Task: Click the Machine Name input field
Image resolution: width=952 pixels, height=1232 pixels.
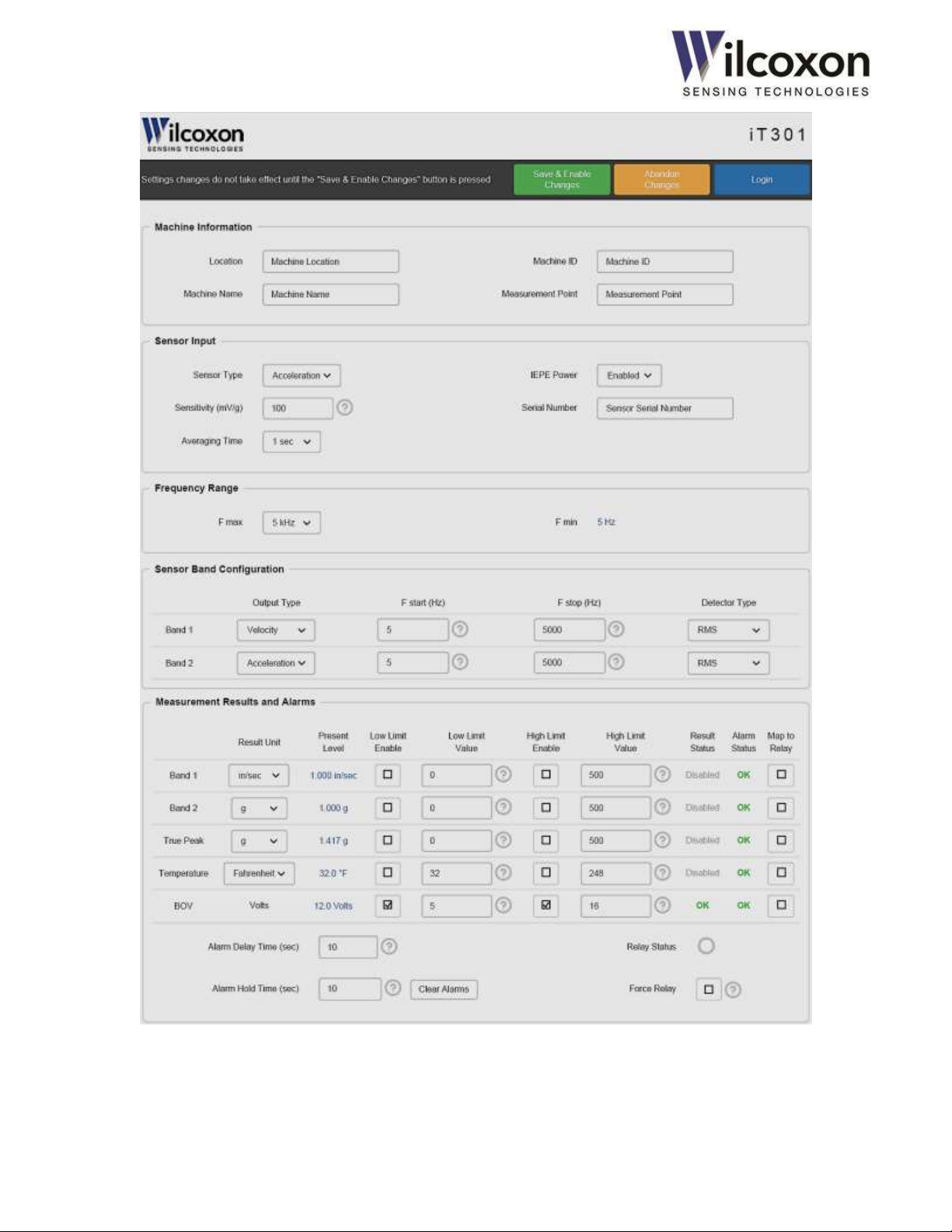Action: pos(330,295)
